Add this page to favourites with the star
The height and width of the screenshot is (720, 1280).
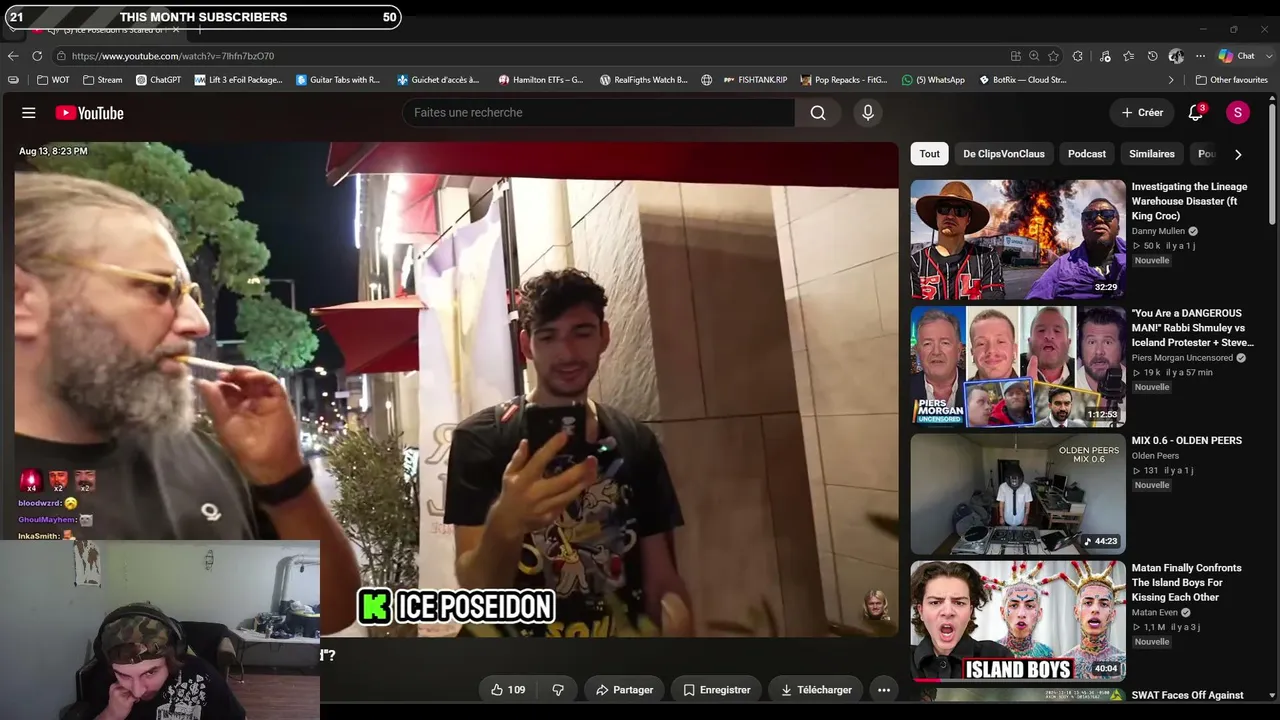pos(1053,56)
